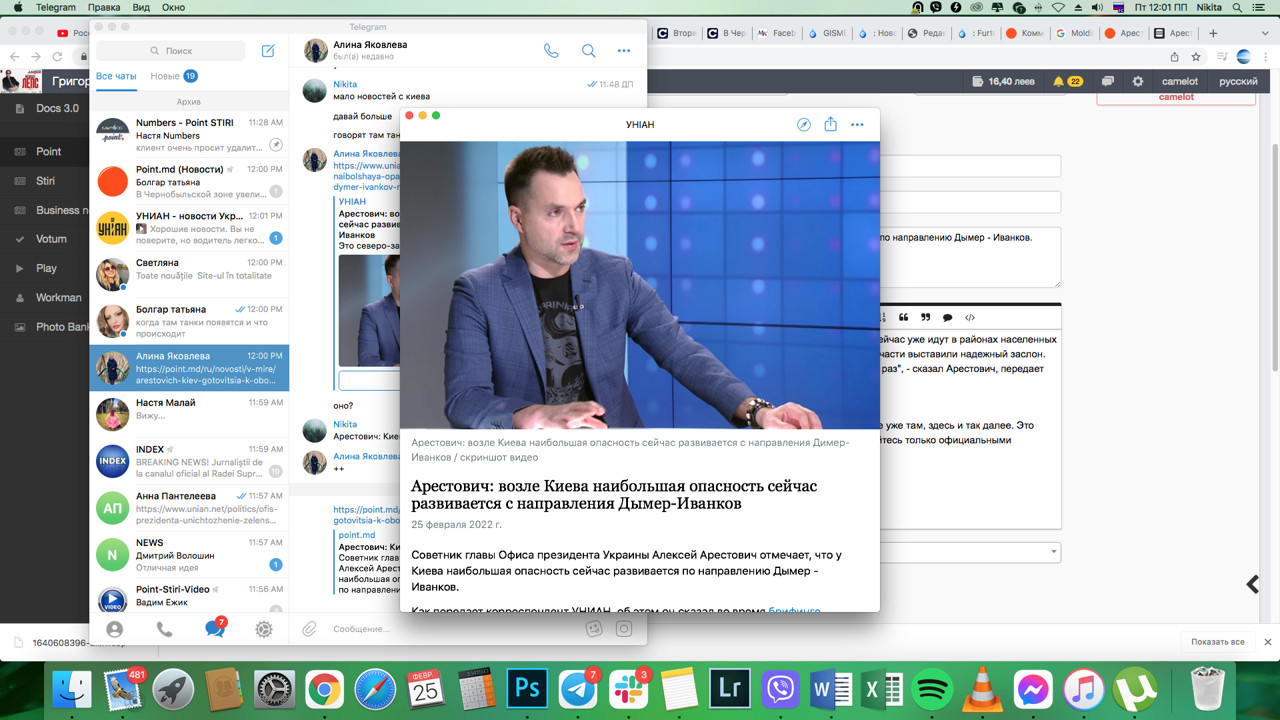Open the брифинга link in the article

point(794,610)
